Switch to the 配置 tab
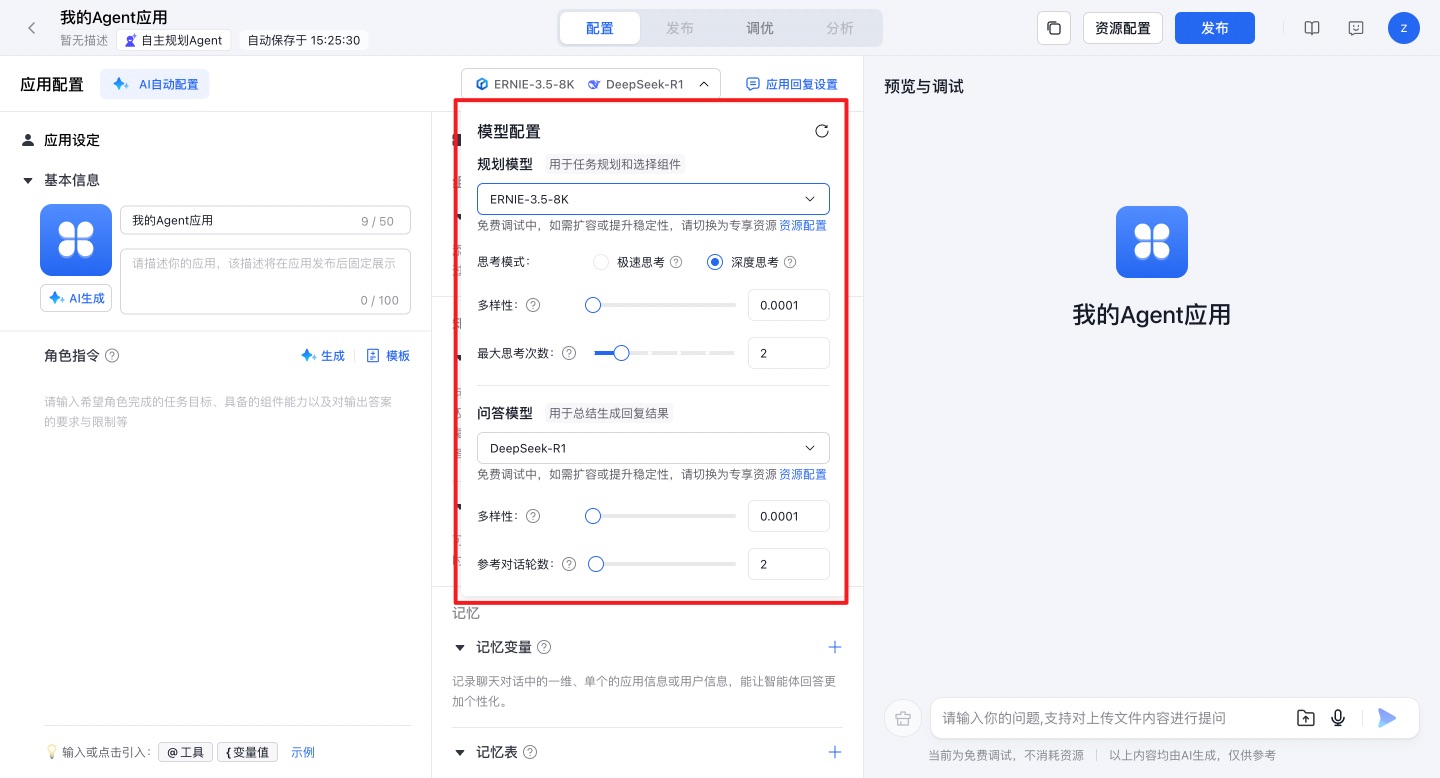 tap(600, 28)
